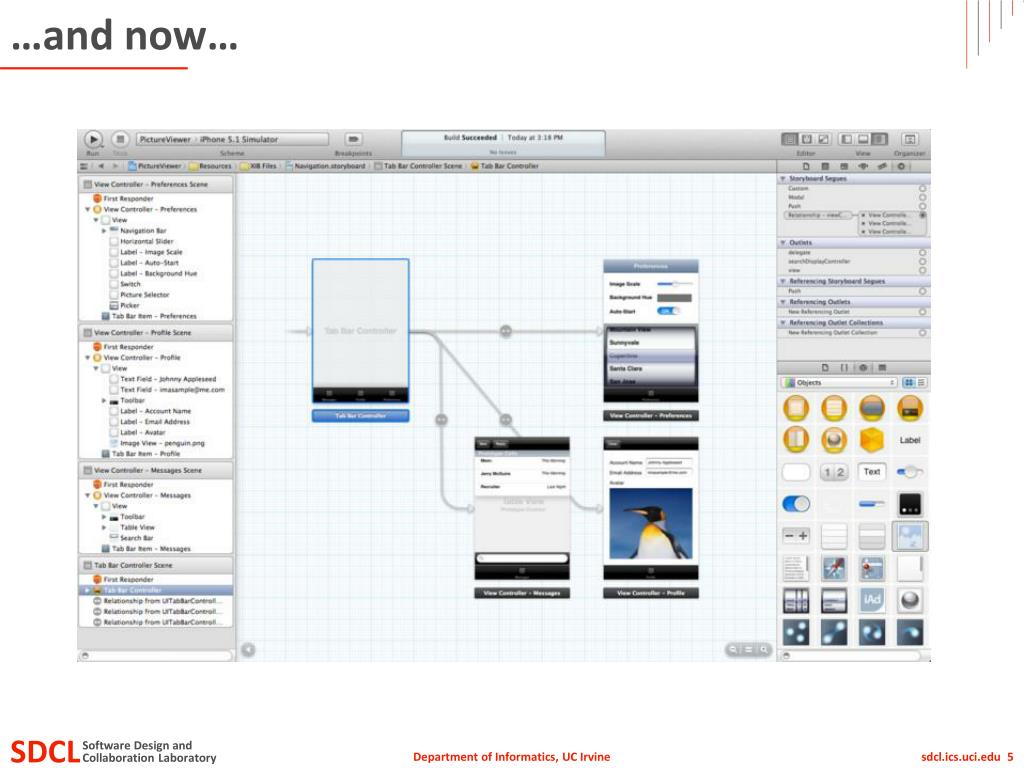Collapse the Storyboard Segues section
This screenshot has width=1024, height=768.
pyautogui.click(x=783, y=178)
